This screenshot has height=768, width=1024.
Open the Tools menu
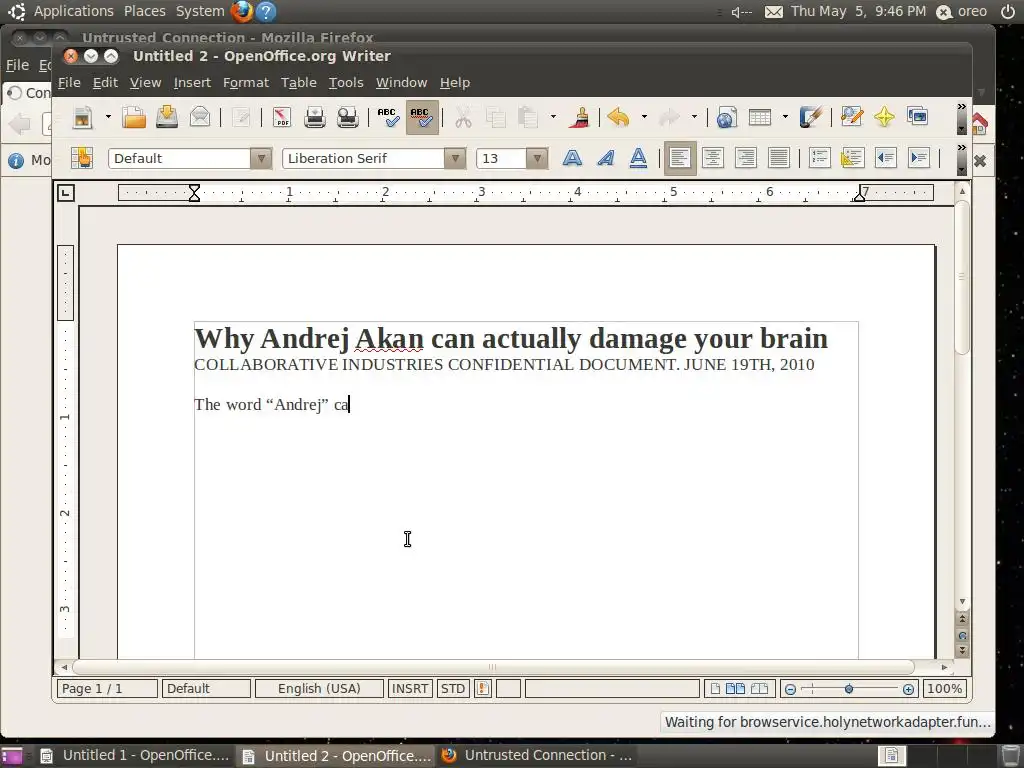click(345, 83)
